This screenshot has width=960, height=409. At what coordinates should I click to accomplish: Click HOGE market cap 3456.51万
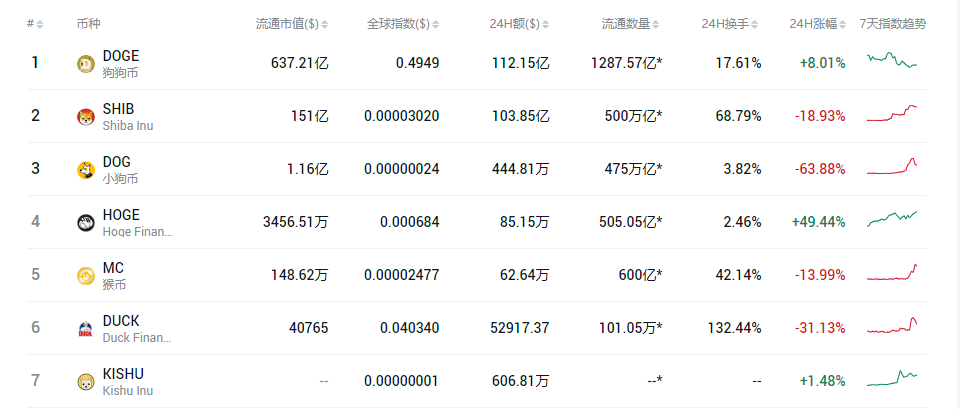[296, 222]
